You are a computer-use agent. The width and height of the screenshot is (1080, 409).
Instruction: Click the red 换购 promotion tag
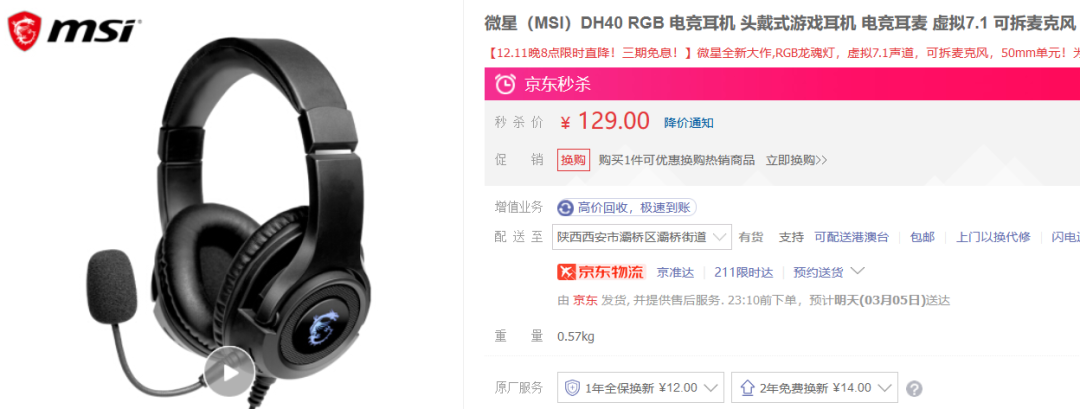pyautogui.click(x=573, y=160)
